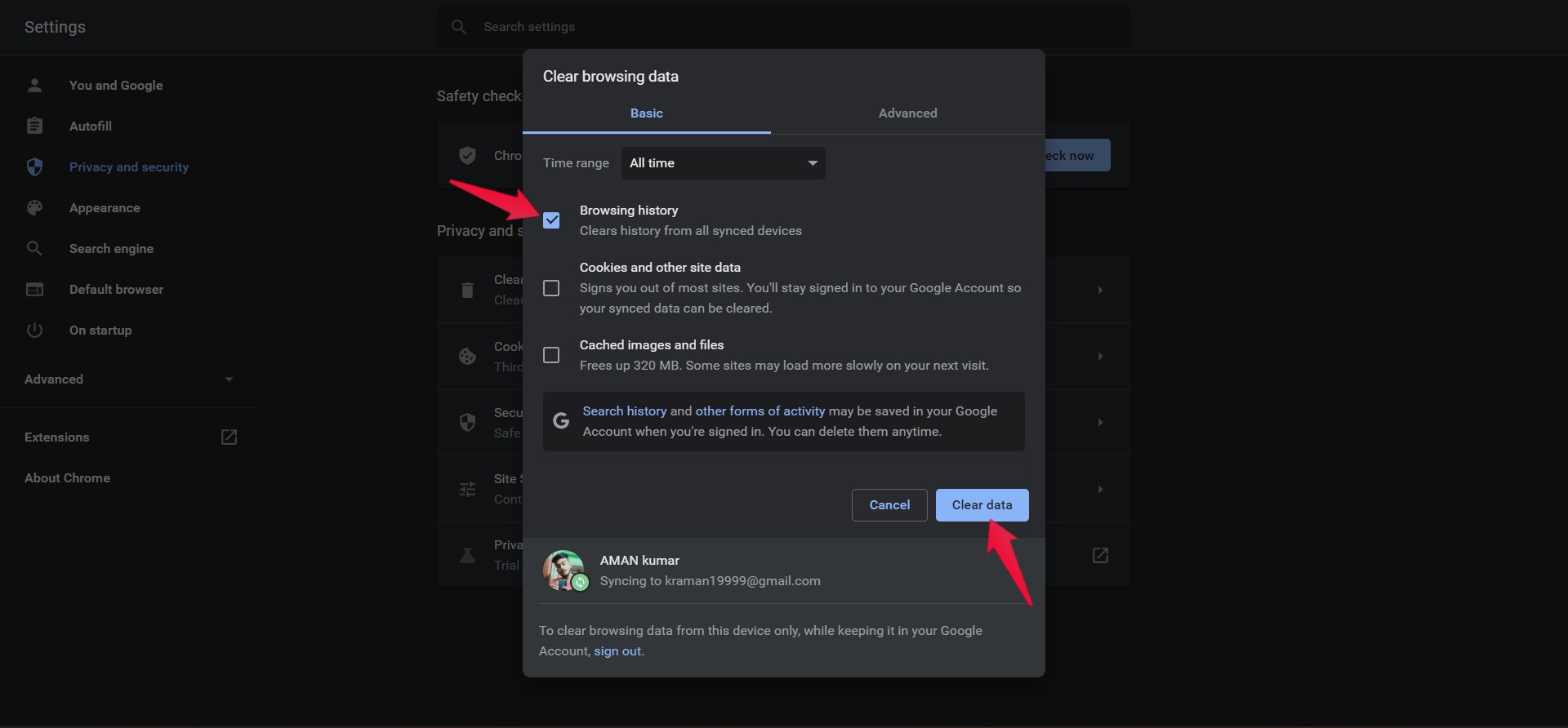The width and height of the screenshot is (1568, 728).
Task: Open the Search history link
Action: pyautogui.click(x=625, y=411)
